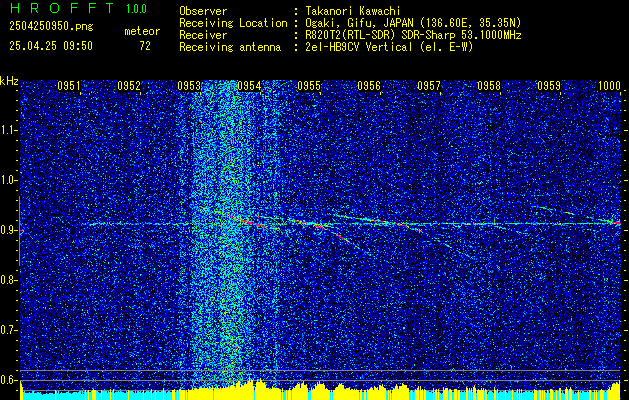
Task: Select the filename 2504250950.png
Action: pyautogui.click(x=51, y=27)
